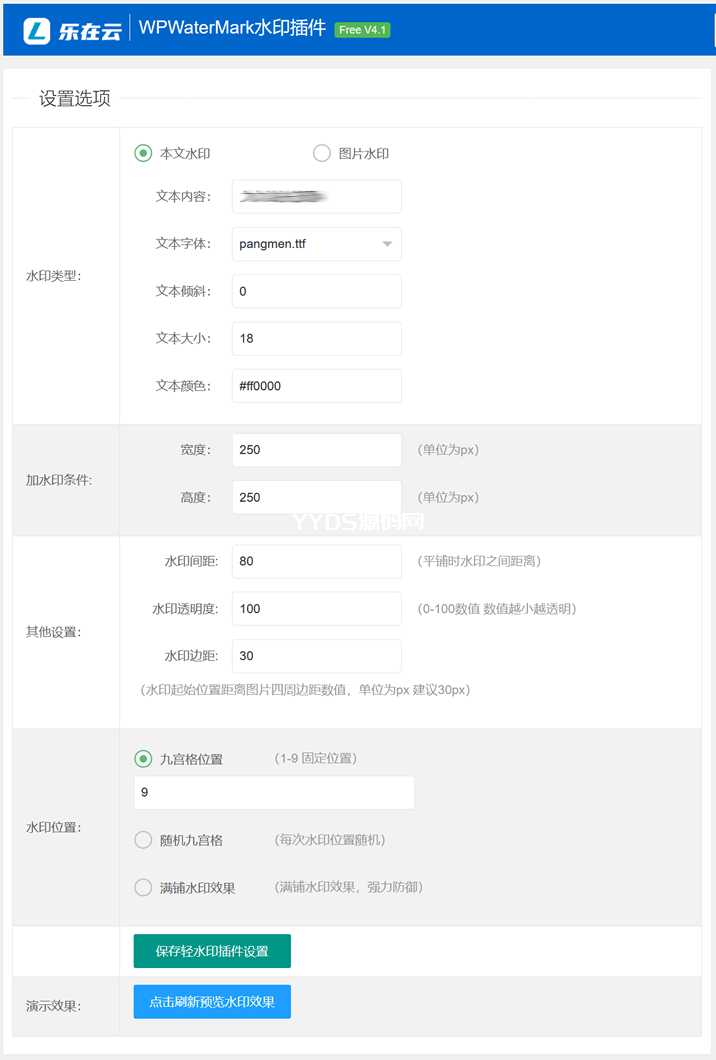
Task: Click the (1-9 固定位置) hint text
Action: (316, 758)
